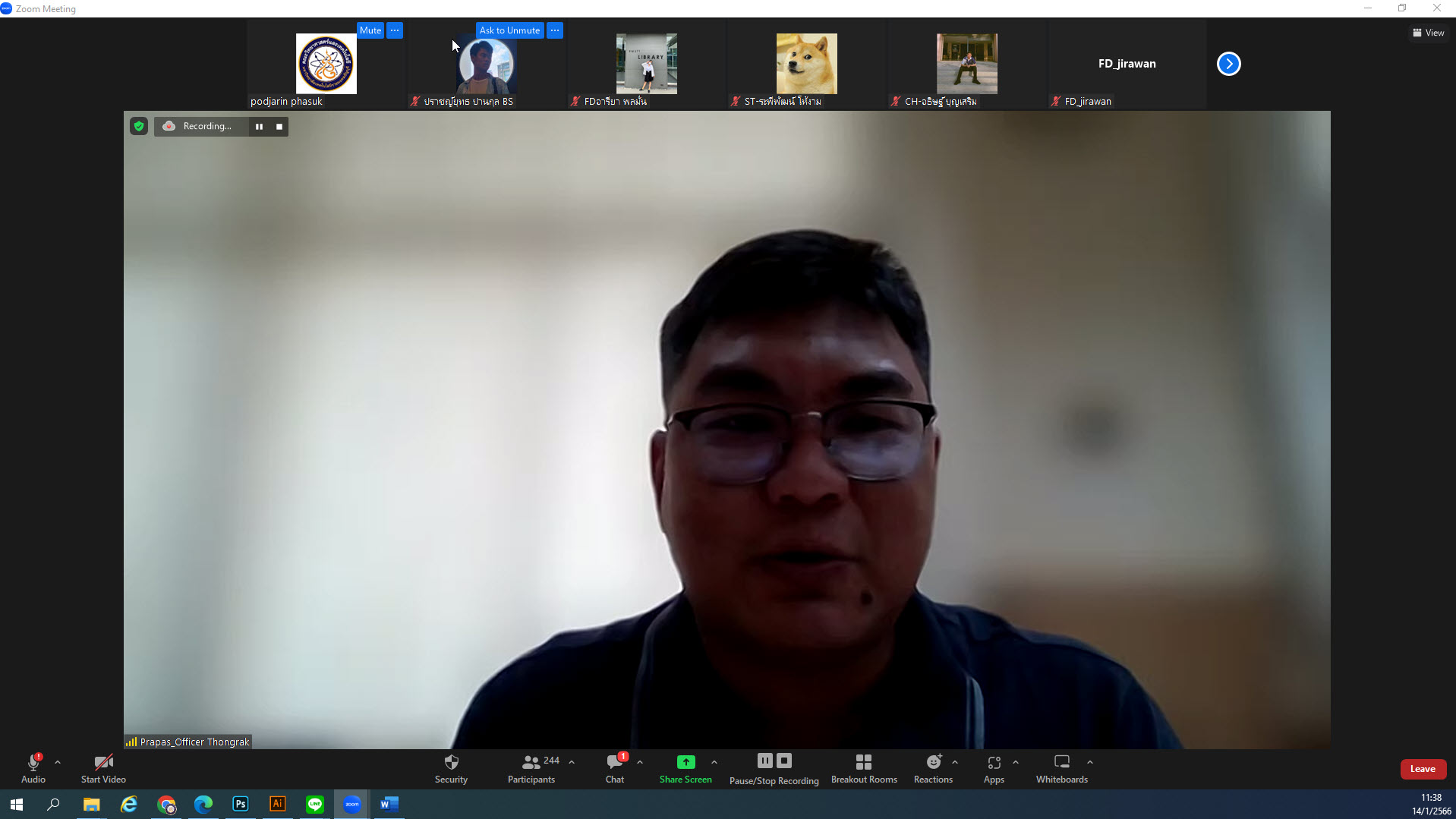Stop recording in the Recording indicator

click(x=279, y=126)
